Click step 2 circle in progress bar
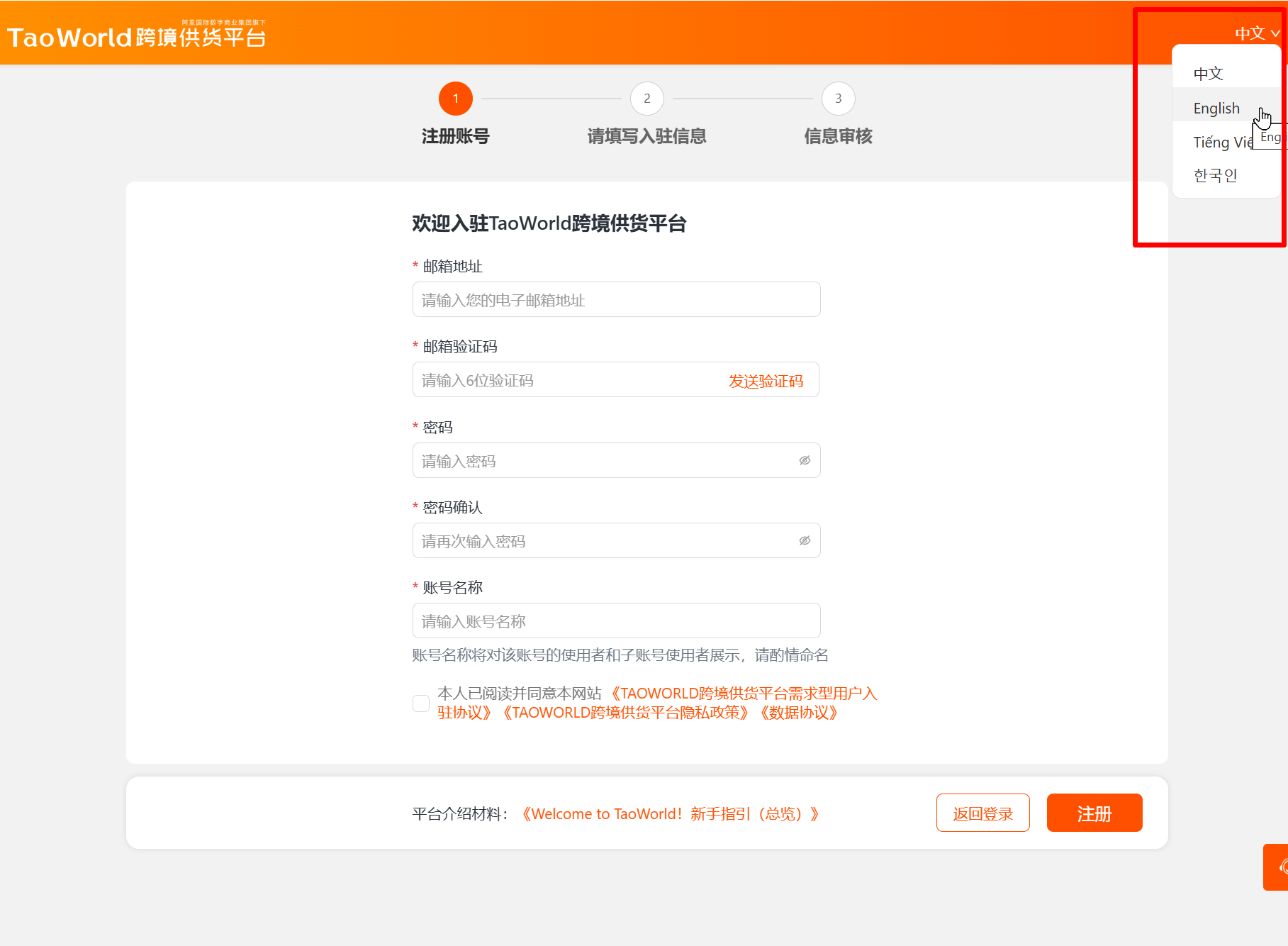 [x=646, y=99]
